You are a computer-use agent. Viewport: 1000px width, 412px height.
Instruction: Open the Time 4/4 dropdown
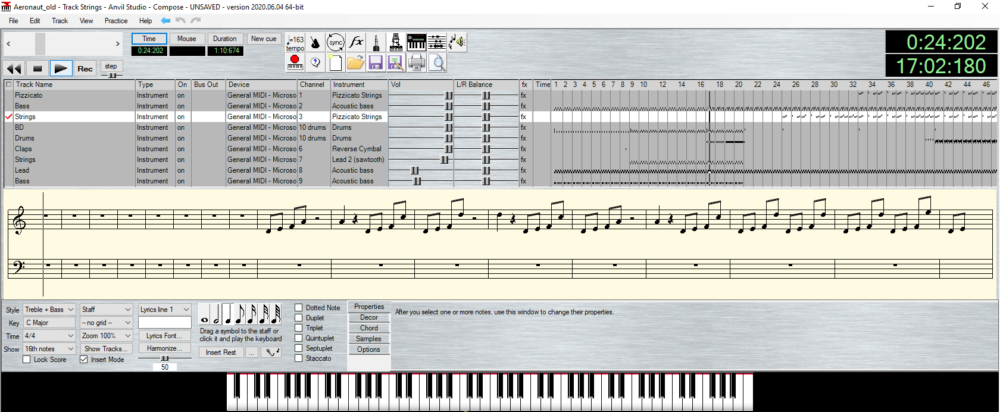(x=50, y=336)
